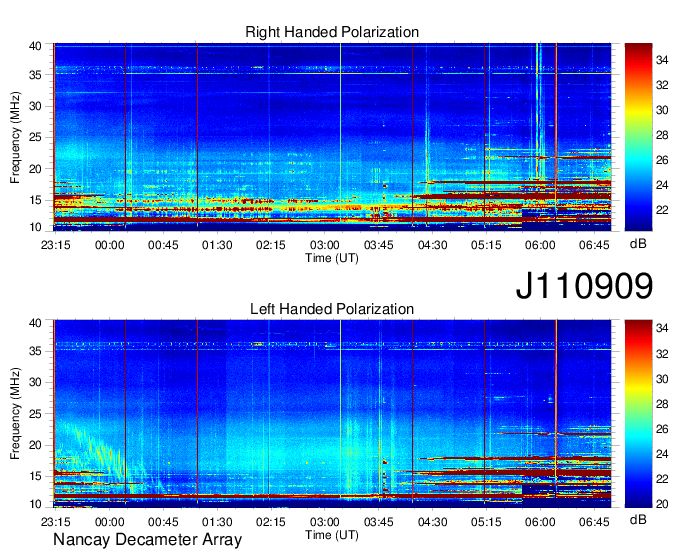
Task: Click the 02:15 time tick on Right Handed plot
Action: click(271, 245)
